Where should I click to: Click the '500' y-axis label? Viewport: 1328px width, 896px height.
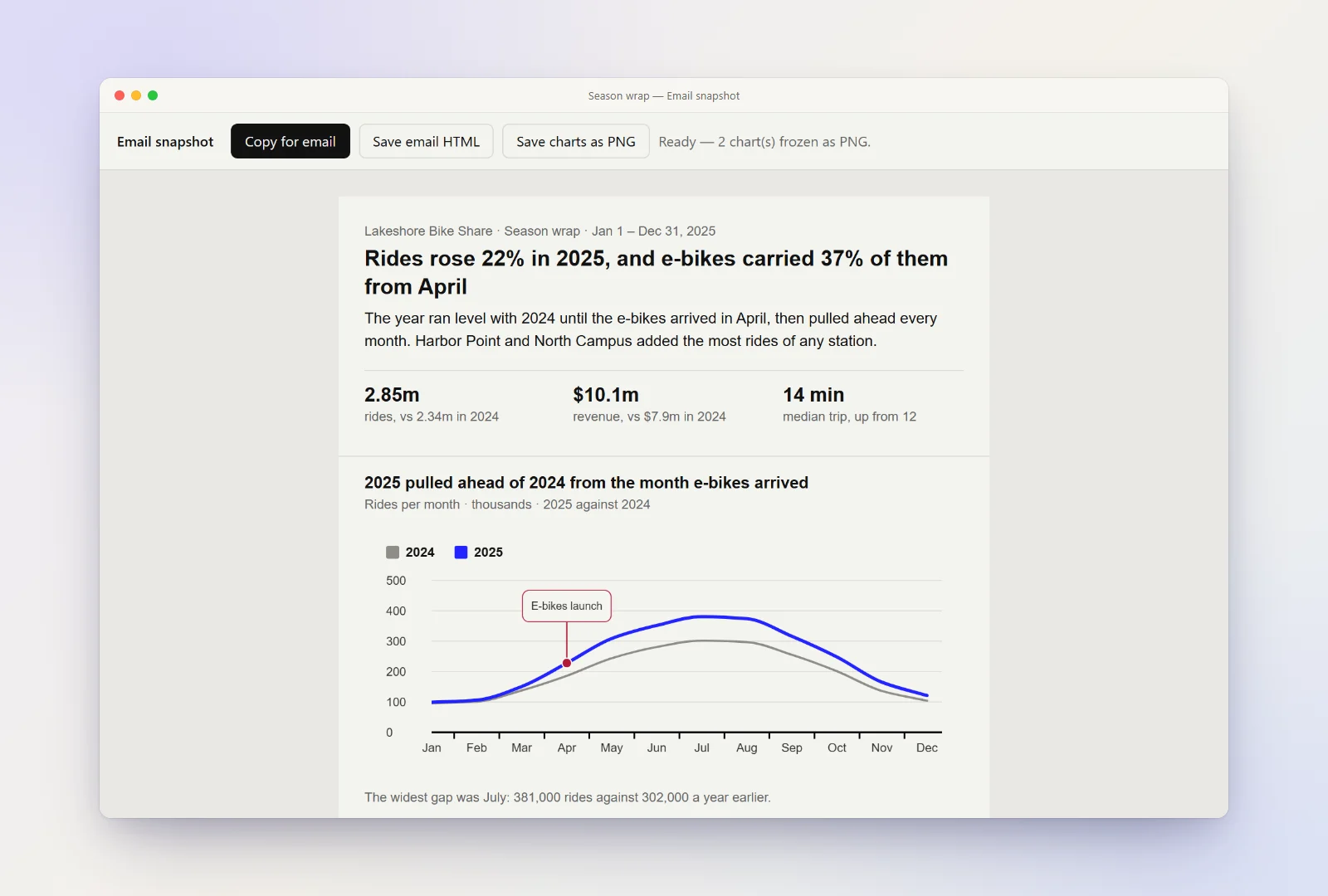click(396, 581)
